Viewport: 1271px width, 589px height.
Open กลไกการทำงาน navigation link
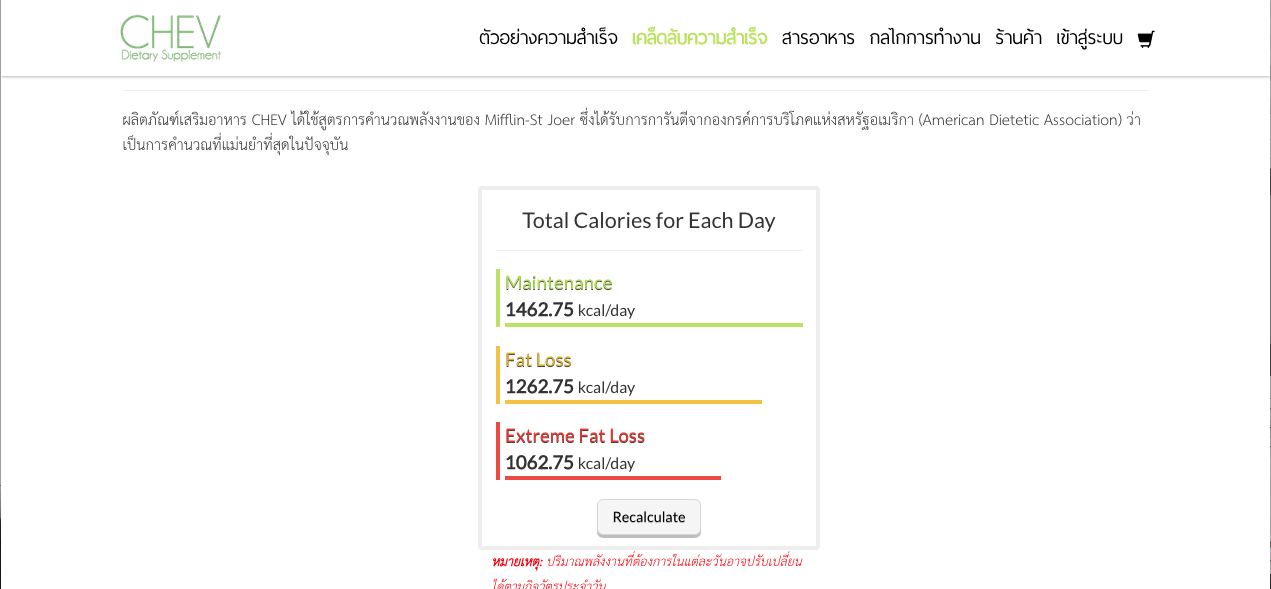(x=925, y=38)
